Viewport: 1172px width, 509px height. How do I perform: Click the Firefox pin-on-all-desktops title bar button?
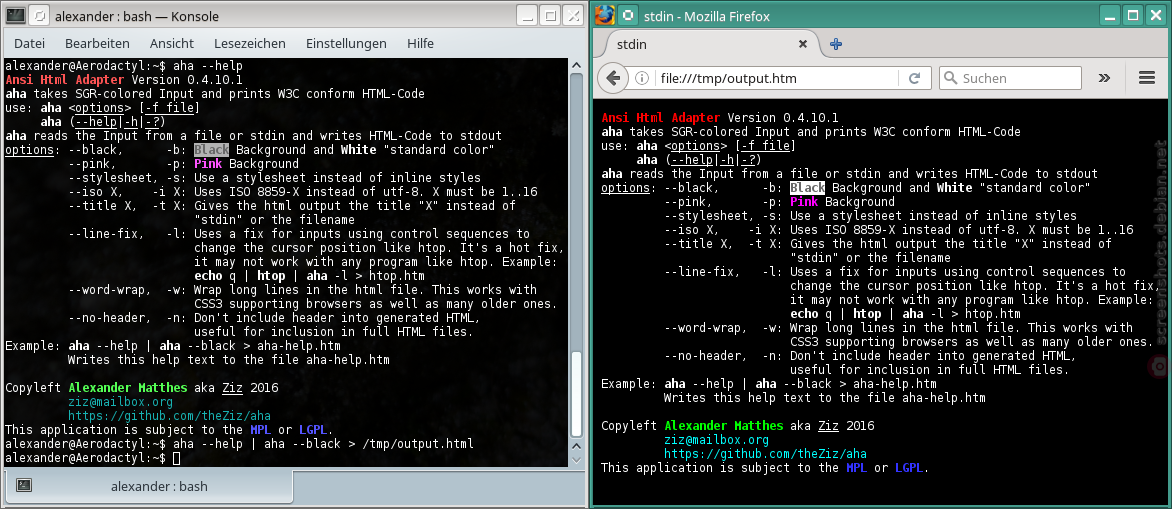(x=628, y=16)
